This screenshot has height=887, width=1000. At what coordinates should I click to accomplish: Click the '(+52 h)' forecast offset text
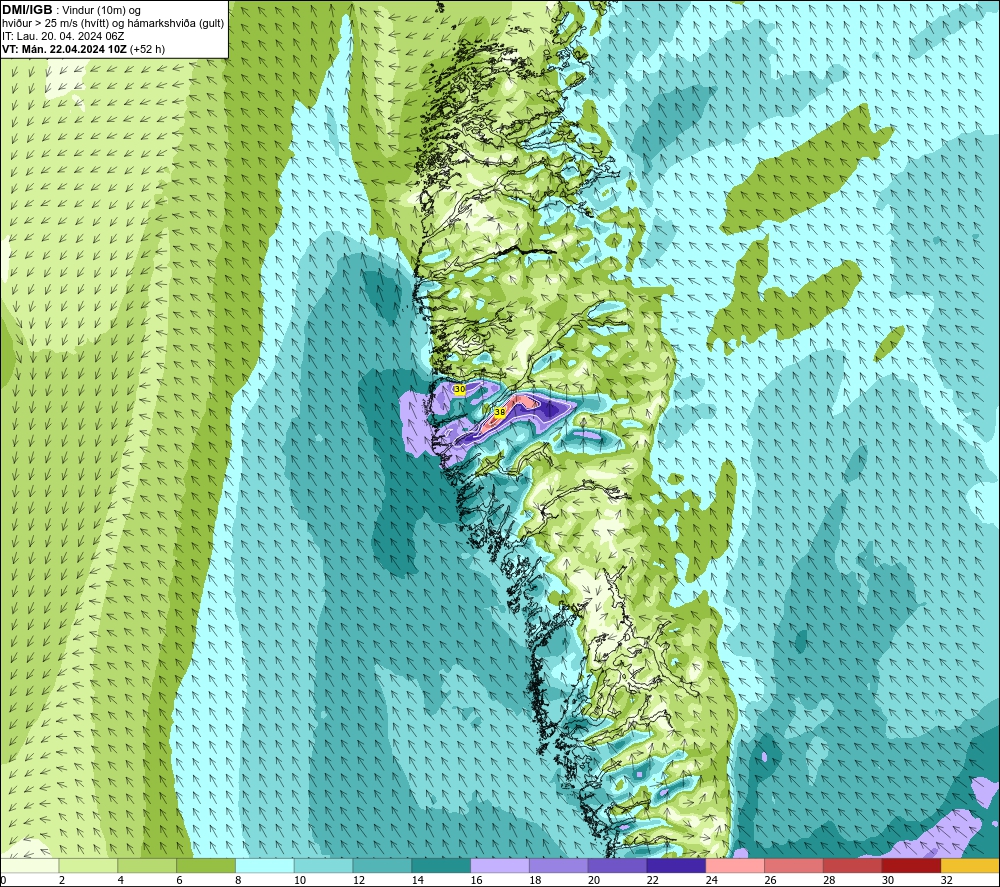pyautogui.click(x=147, y=49)
